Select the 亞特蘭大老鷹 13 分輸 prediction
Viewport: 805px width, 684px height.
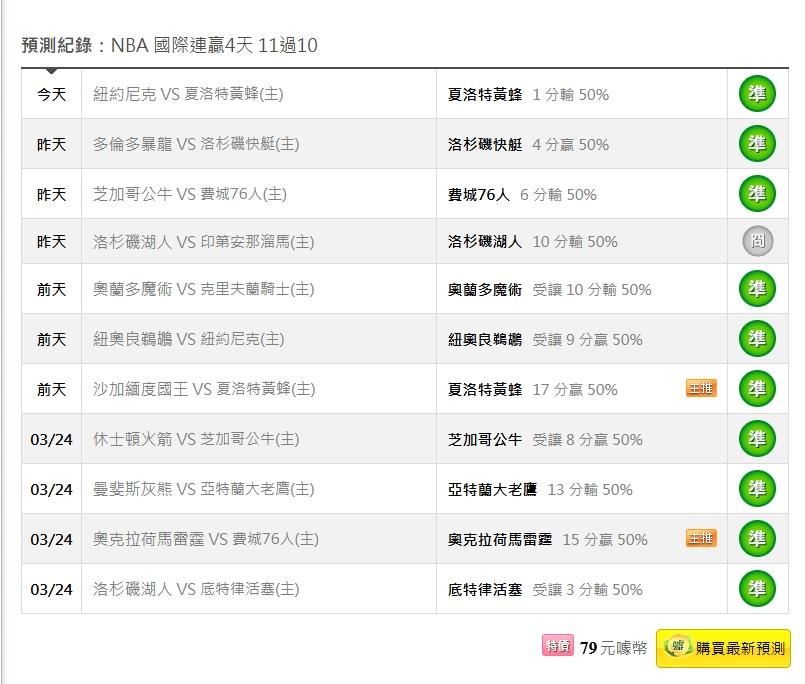(540, 489)
